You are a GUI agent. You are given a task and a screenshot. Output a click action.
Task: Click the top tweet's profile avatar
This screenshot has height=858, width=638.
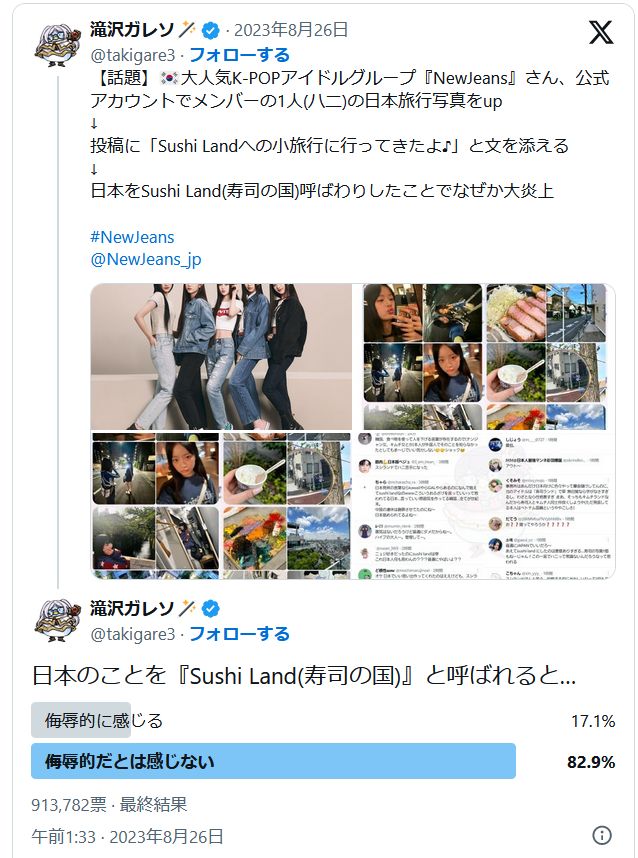coord(57,45)
